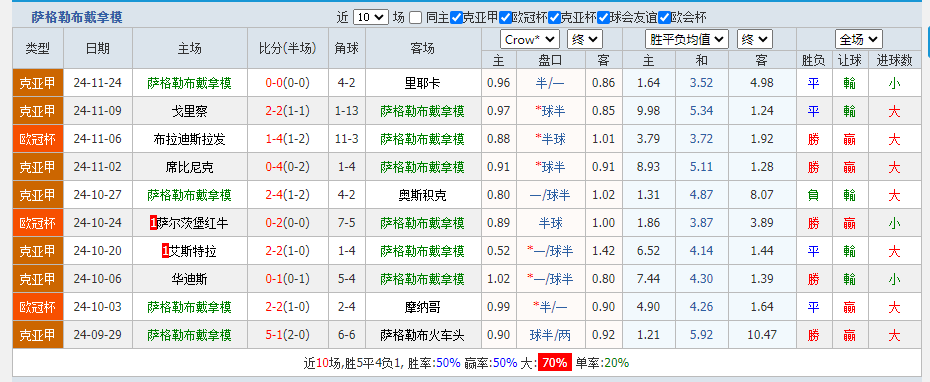Open home team 艾斯特拉

click(193, 252)
